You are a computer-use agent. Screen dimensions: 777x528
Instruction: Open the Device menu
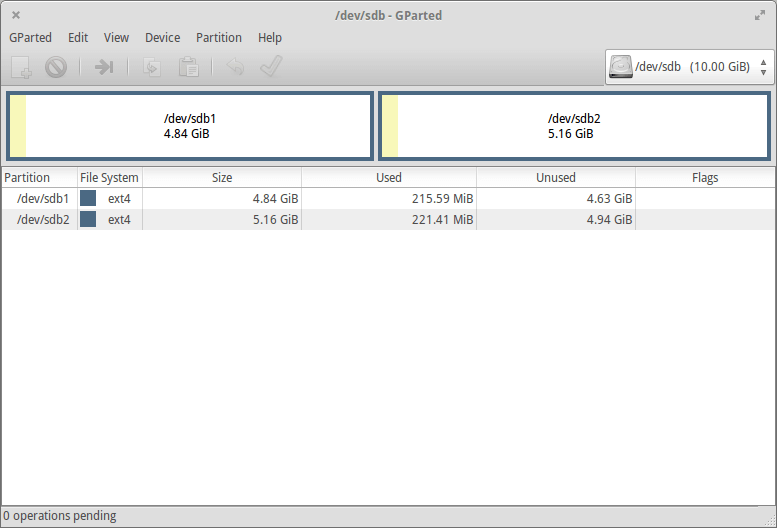[162, 37]
